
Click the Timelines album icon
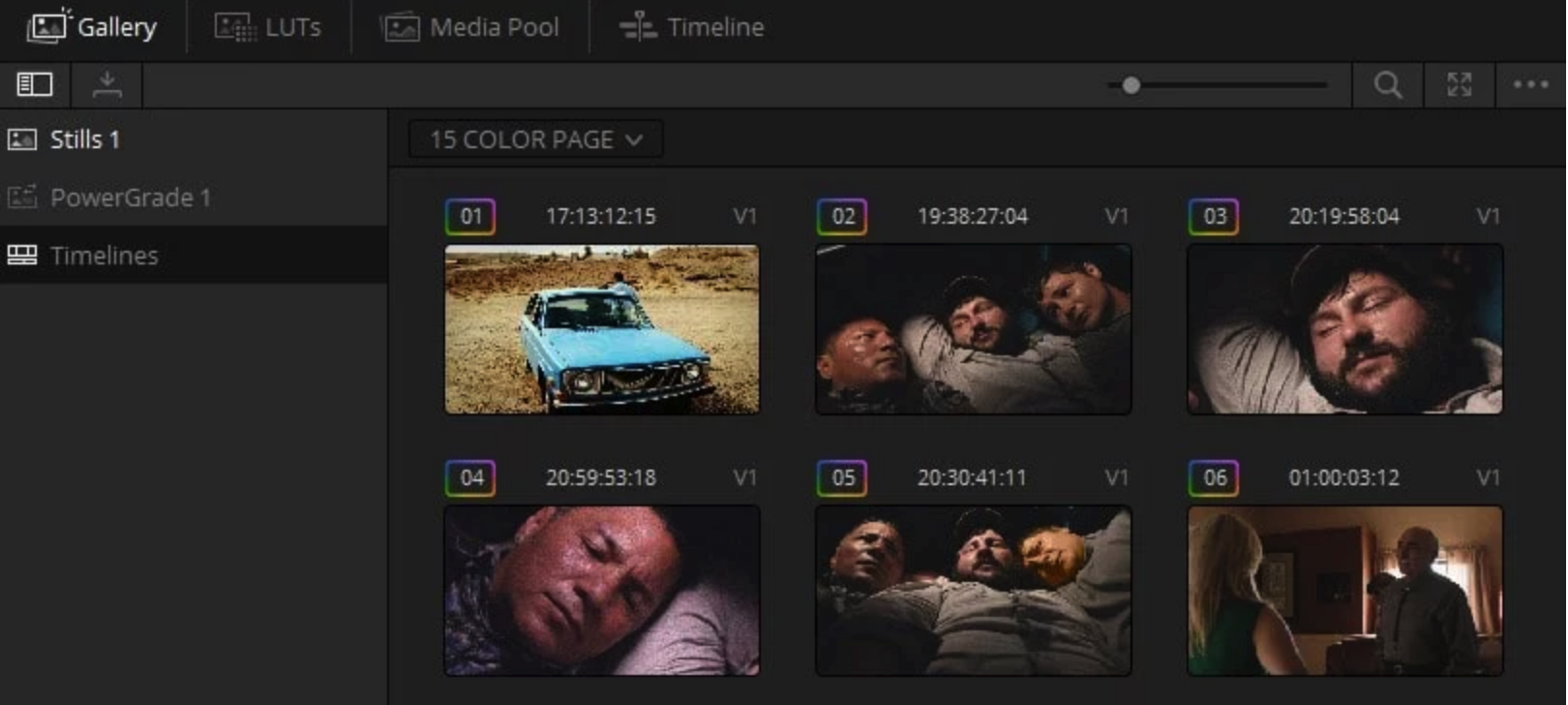pos(22,256)
